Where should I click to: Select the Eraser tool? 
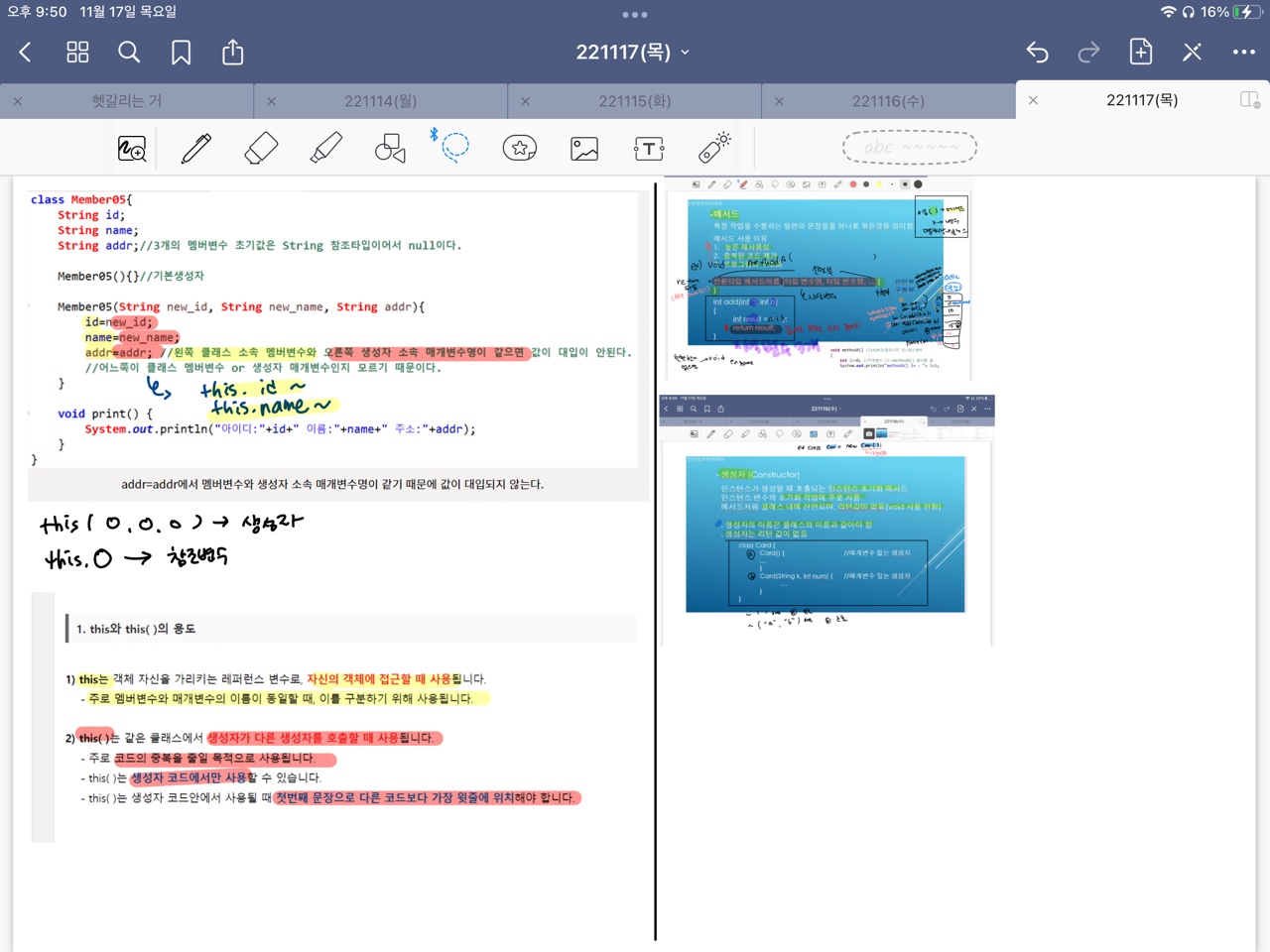(261, 149)
